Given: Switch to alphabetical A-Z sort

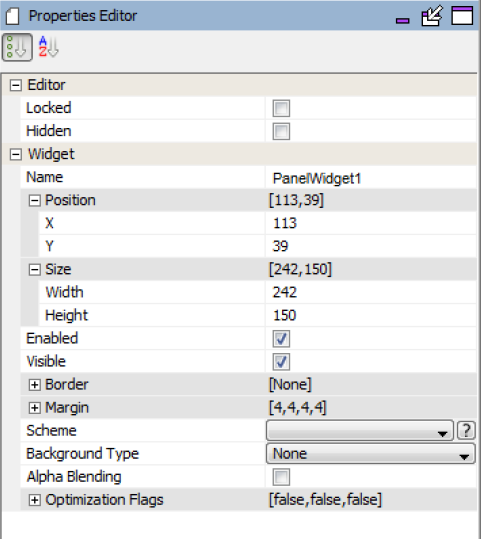Looking at the screenshot, I should [48, 47].
